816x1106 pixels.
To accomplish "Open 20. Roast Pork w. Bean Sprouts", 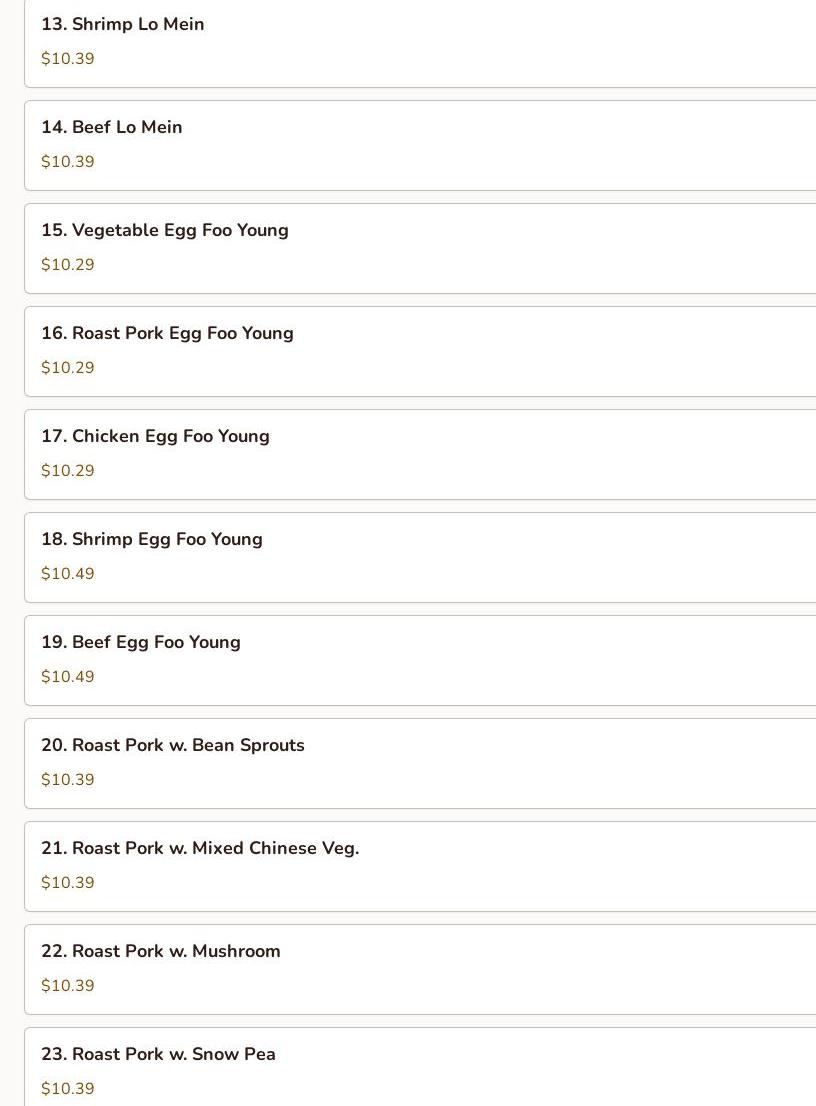I will point(420,763).
